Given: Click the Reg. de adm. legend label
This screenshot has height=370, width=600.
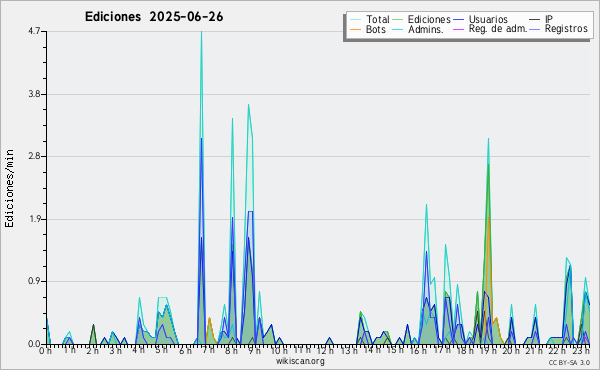Looking at the screenshot, I should (498, 29).
